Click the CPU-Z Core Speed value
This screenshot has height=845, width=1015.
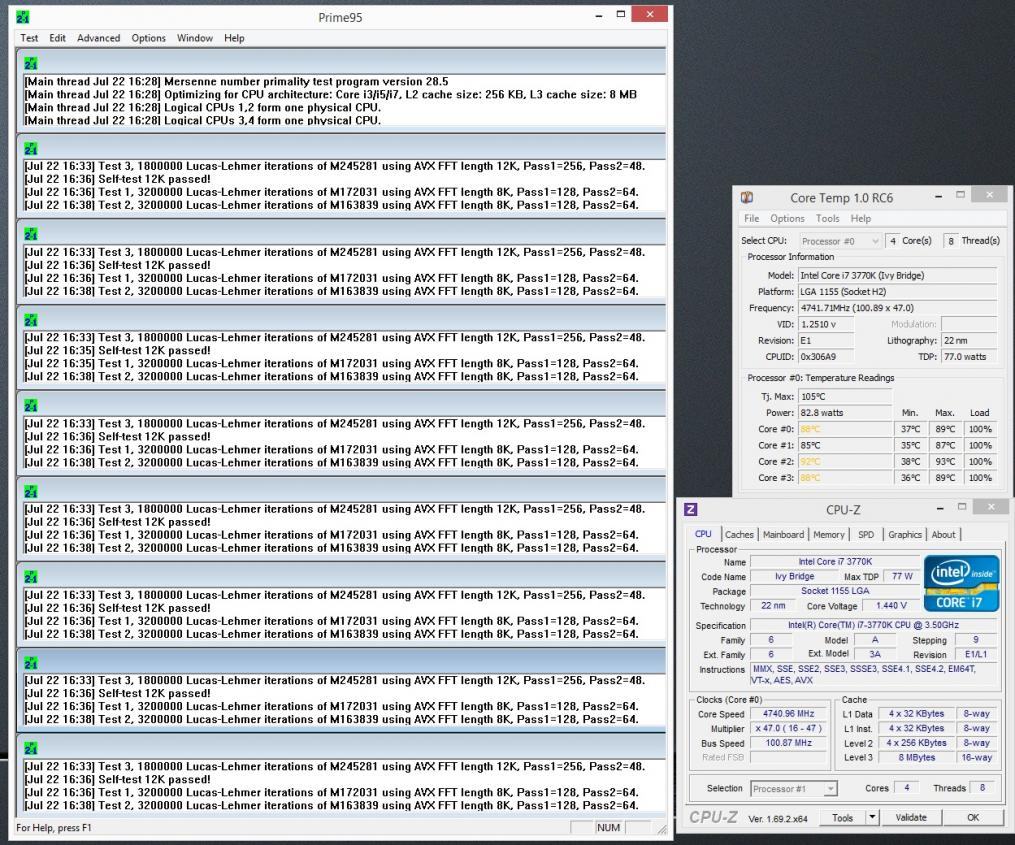tap(788, 714)
